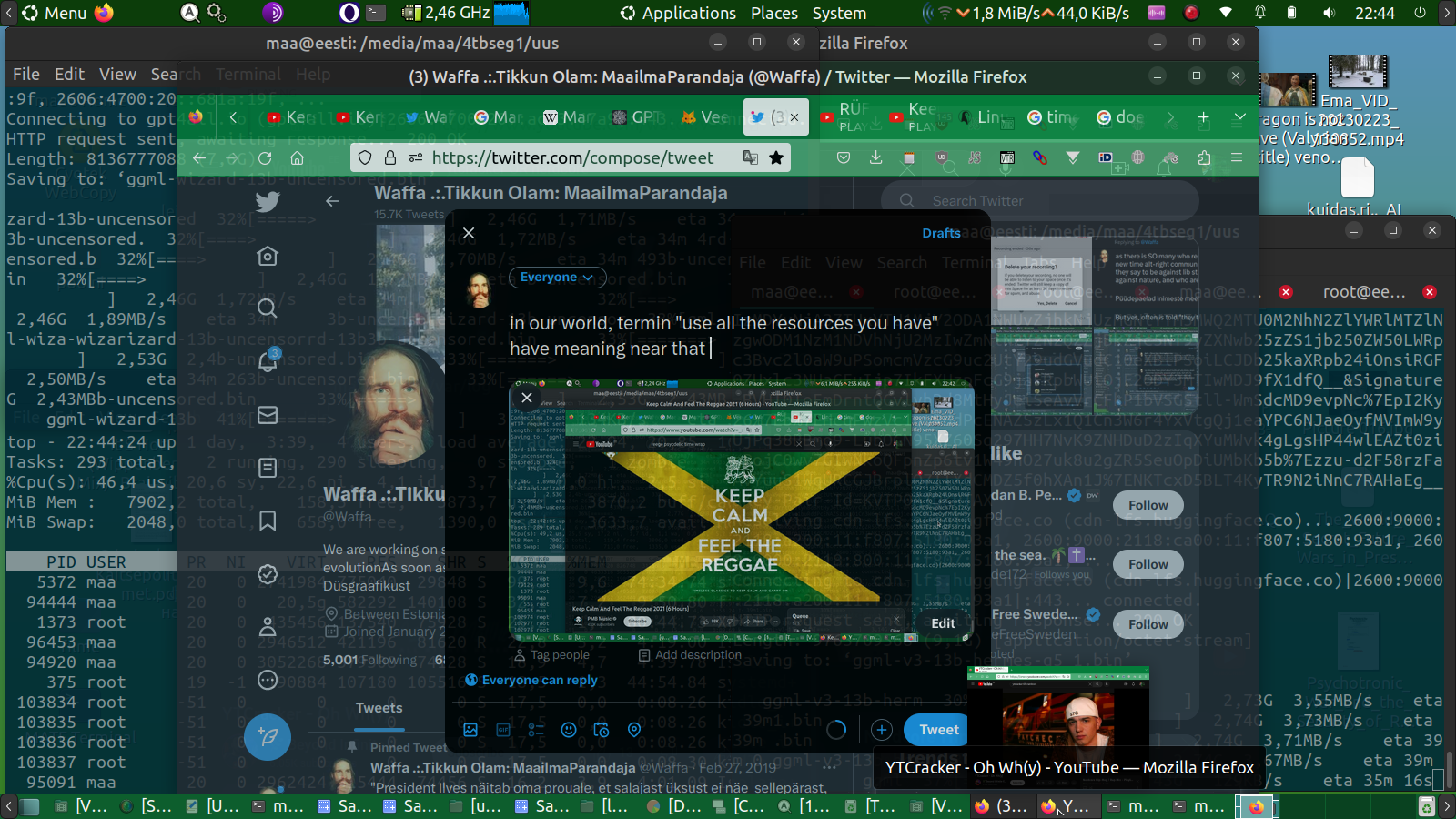
Task: Edit the attached image
Action: point(944,623)
